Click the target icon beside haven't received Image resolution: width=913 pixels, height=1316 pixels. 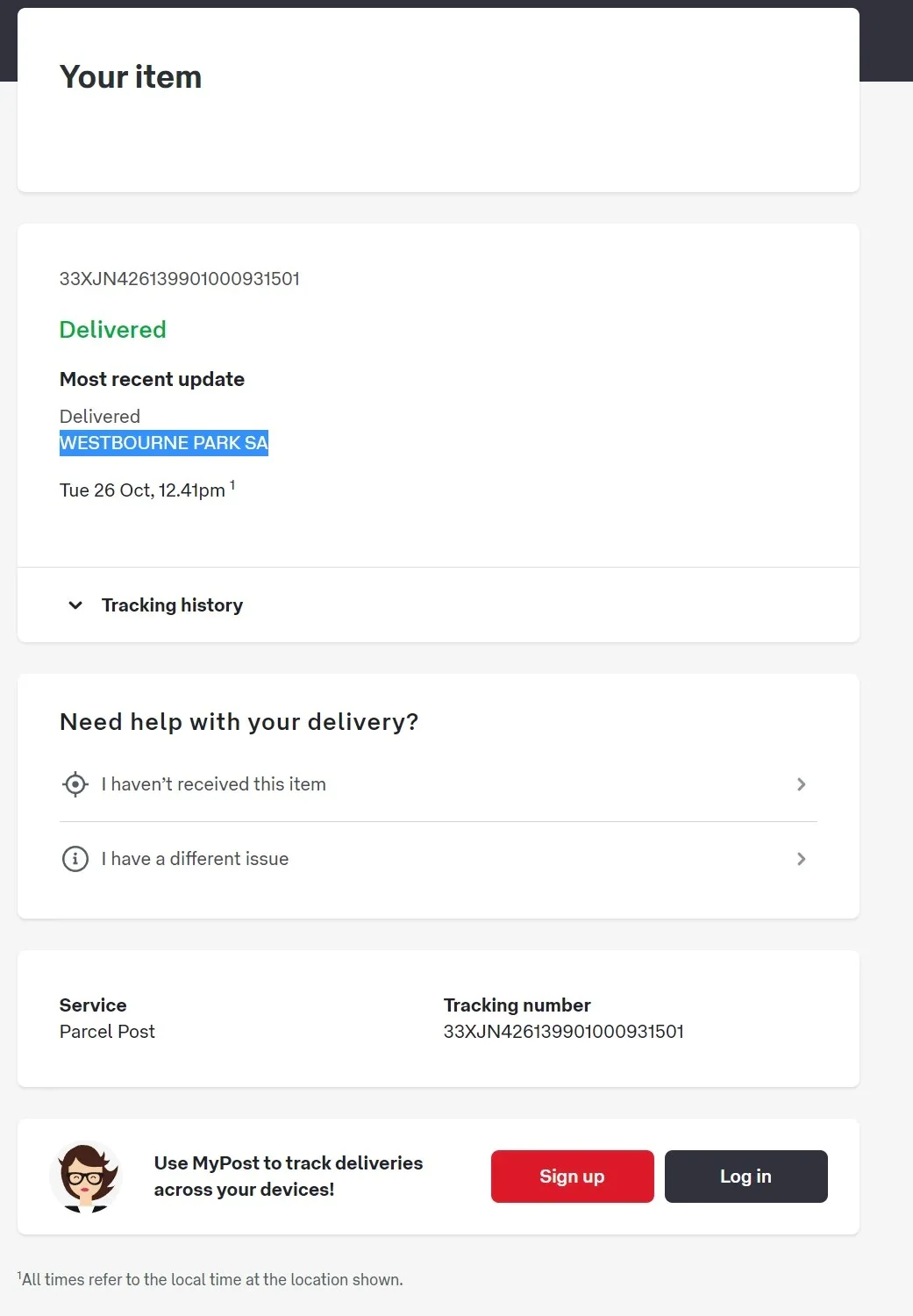tap(75, 784)
